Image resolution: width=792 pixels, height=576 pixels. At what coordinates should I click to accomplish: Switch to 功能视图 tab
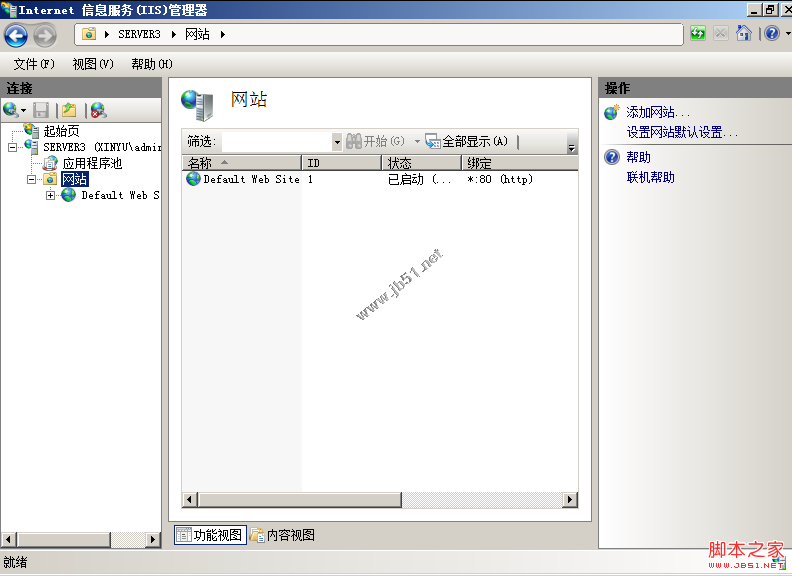pyautogui.click(x=210, y=535)
